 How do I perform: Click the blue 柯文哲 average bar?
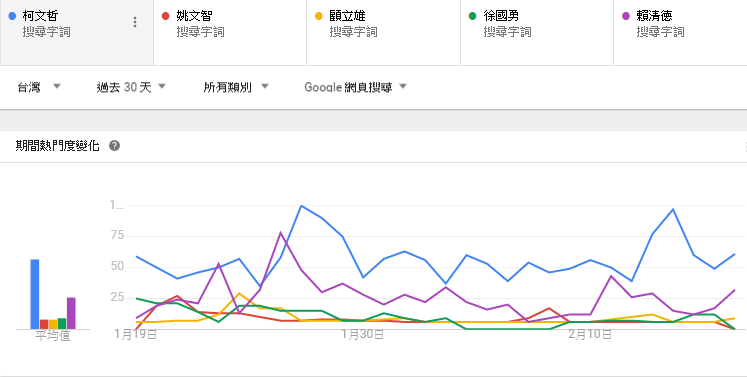pyautogui.click(x=35, y=294)
